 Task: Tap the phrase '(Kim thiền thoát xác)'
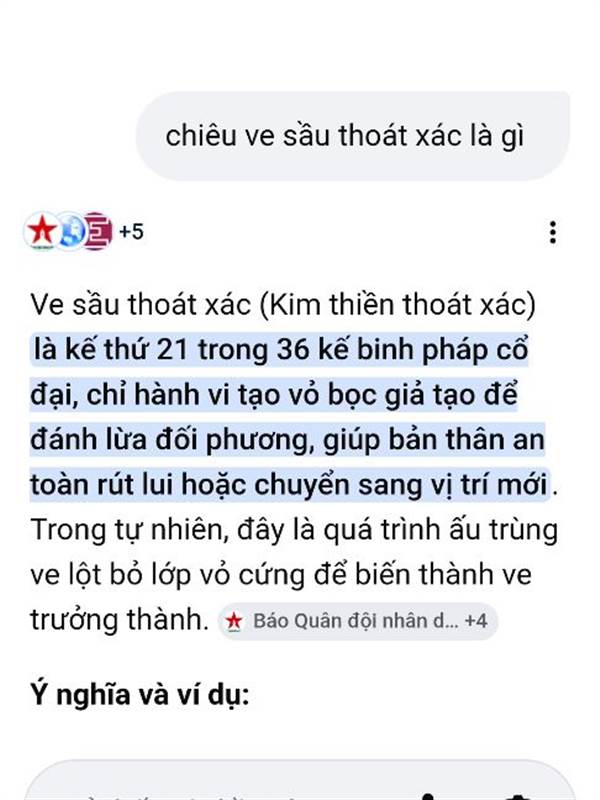(x=398, y=305)
